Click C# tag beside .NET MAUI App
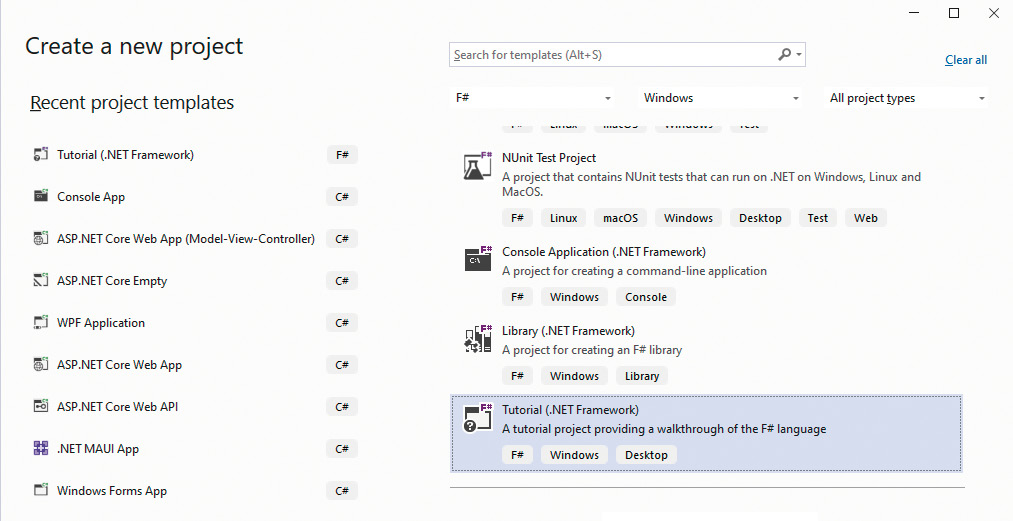Screen dimensions: 1013x521 342,449
